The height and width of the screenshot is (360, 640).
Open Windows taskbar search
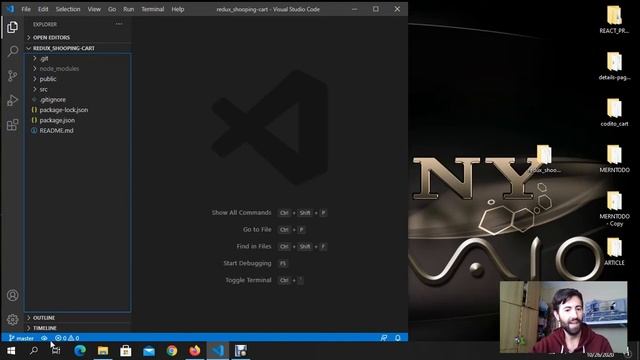pos(34,351)
